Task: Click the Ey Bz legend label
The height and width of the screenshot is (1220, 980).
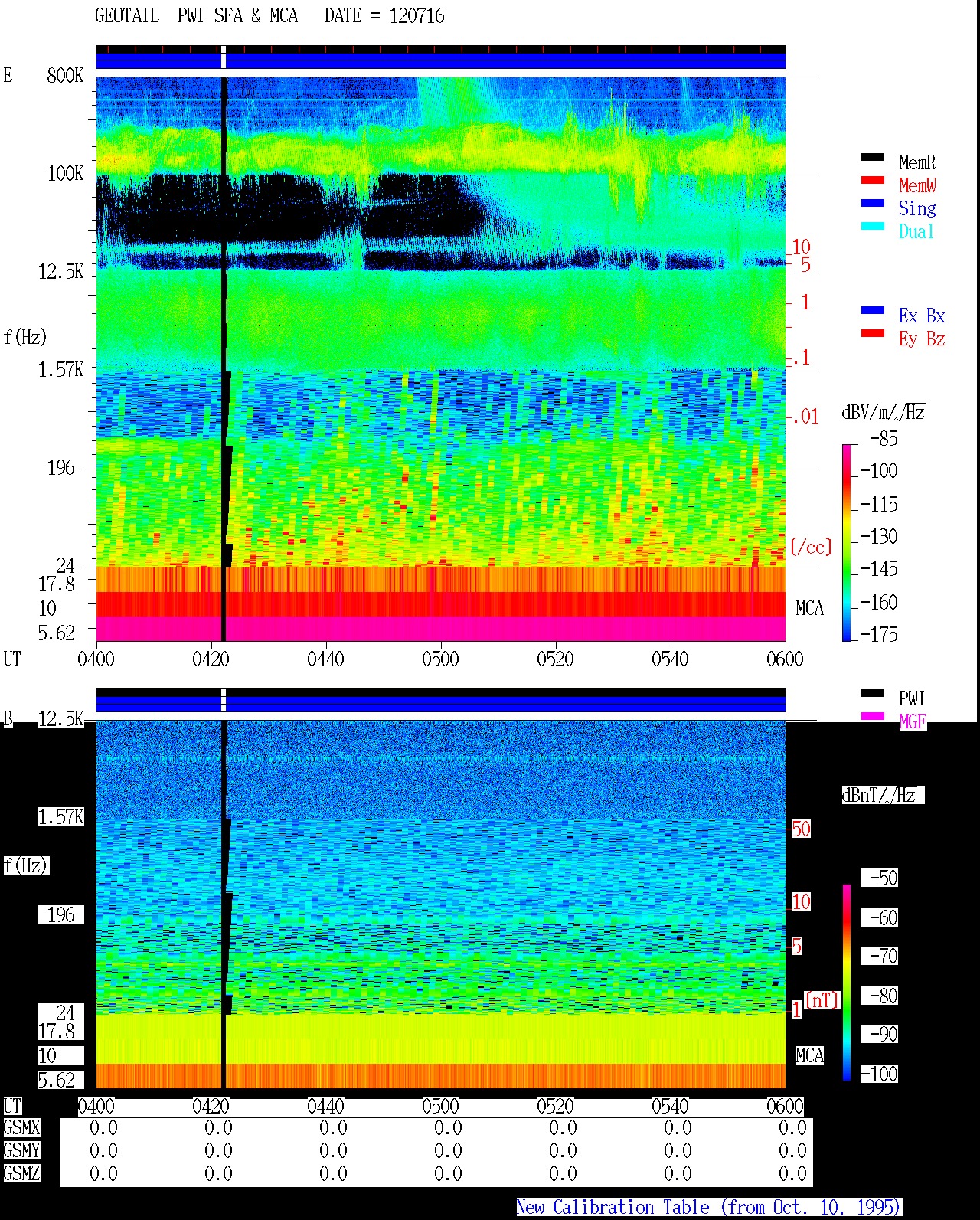Action: [922, 339]
